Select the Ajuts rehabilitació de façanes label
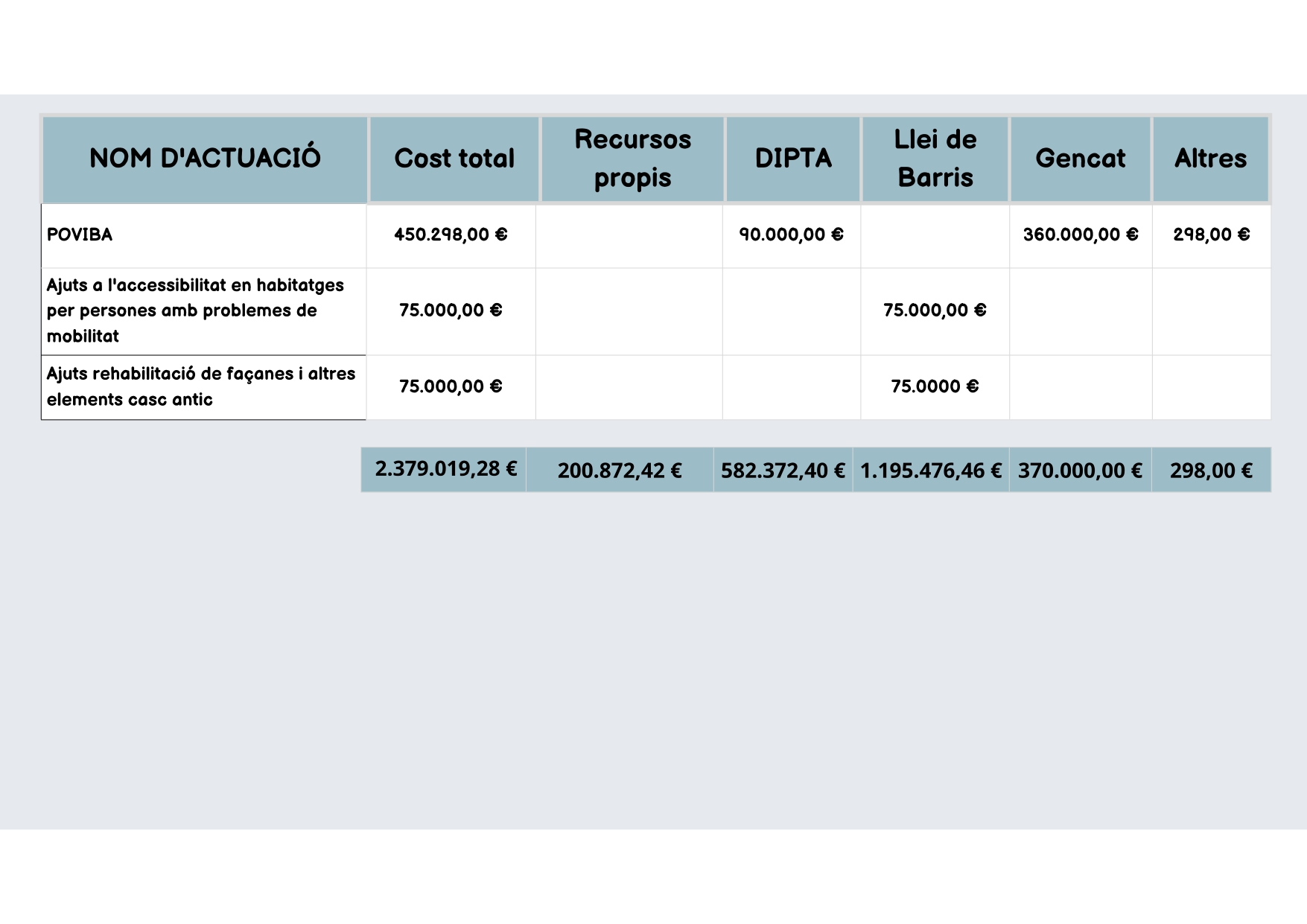The width and height of the screenshot is (1307, 924). [x=201, y=386]
